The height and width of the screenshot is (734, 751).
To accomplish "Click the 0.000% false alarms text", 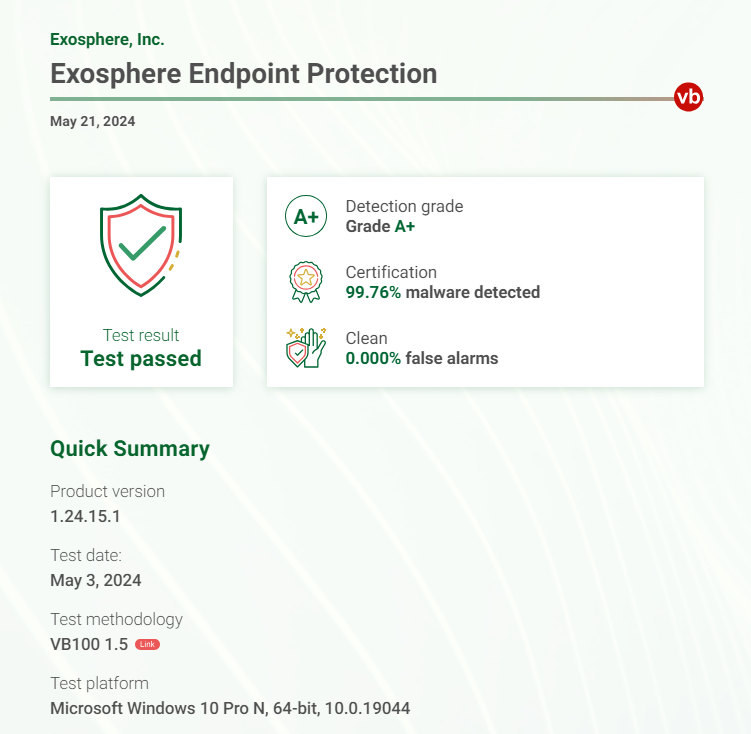I will click(x=422, y=358).
